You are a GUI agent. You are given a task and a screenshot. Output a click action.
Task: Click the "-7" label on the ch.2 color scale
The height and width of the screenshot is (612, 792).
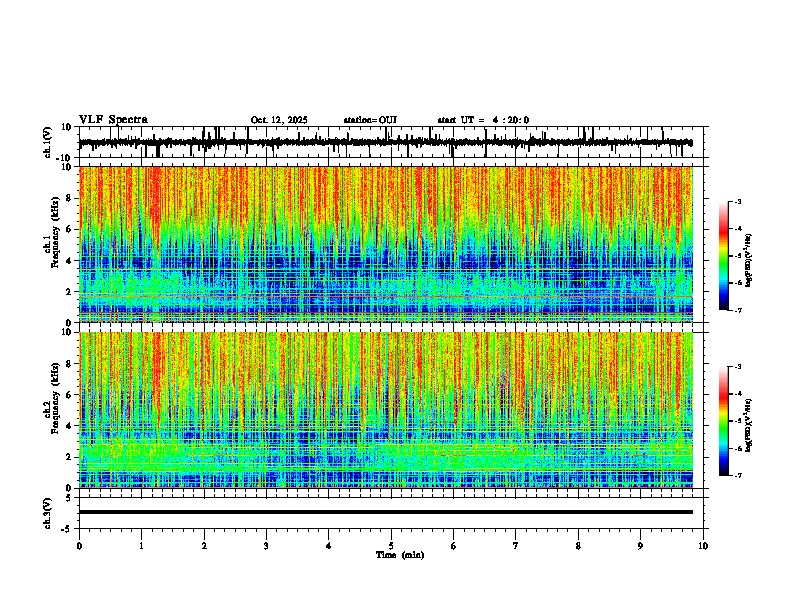coord(738,476)
